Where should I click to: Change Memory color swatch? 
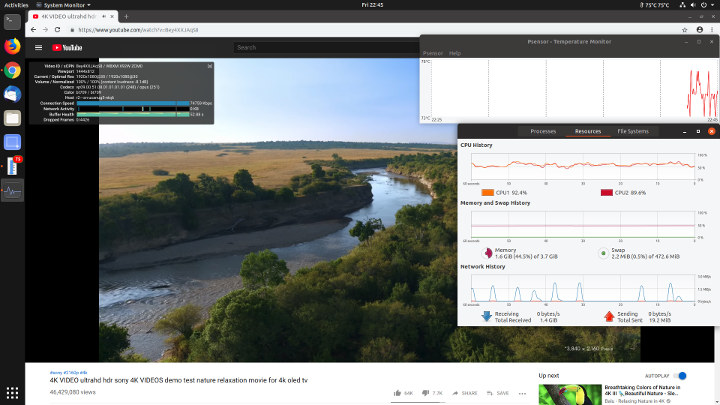[x=487, y=253]
